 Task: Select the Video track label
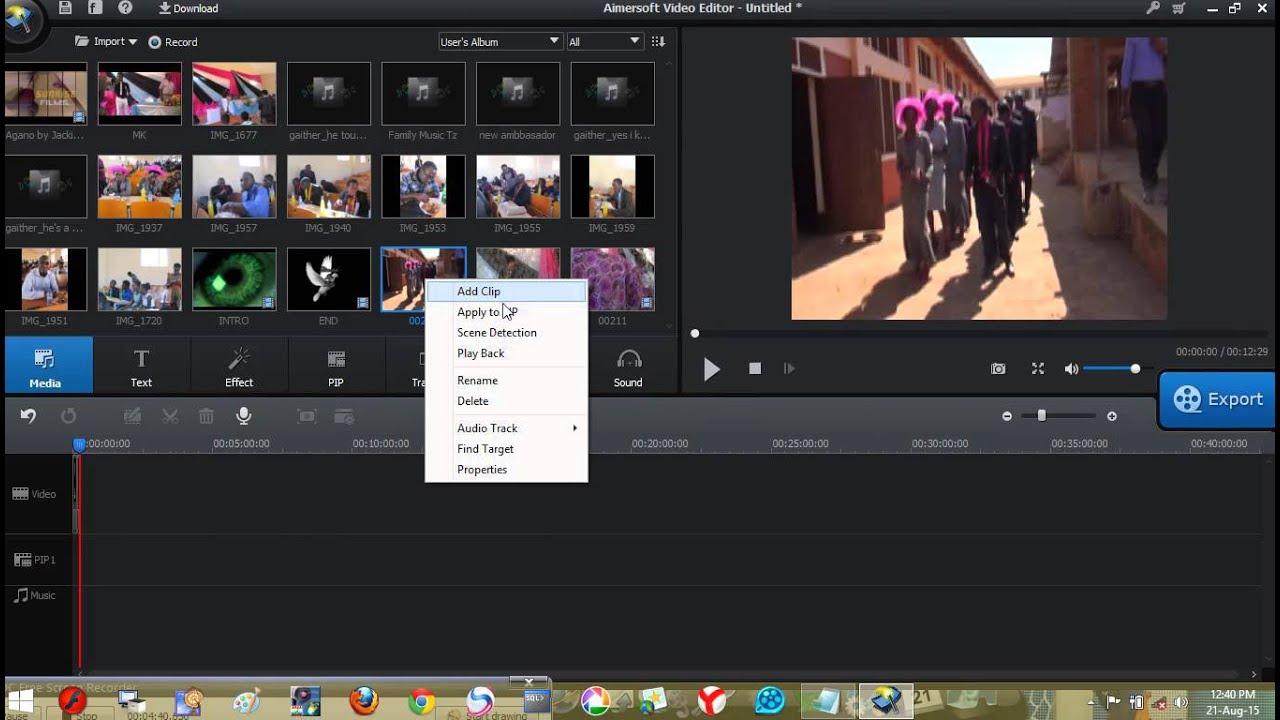[x=34, y=494]
